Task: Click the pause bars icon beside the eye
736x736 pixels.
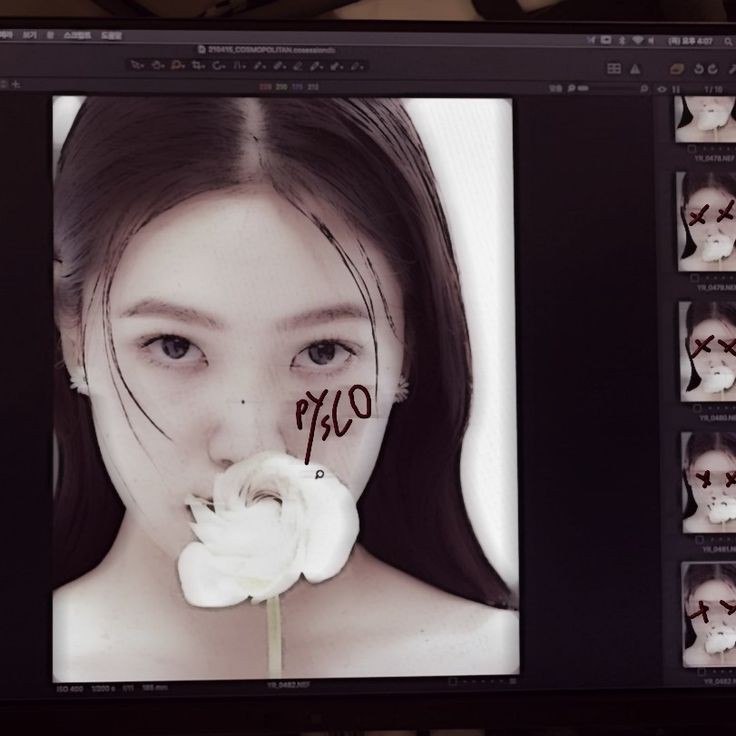Action: [x=676, y=89]
